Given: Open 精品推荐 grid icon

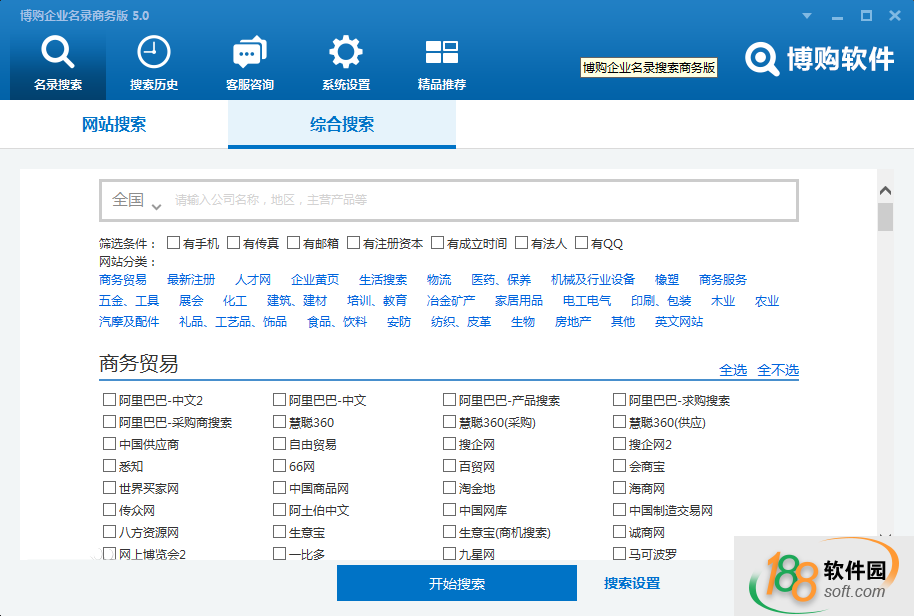Looking at the screenshot, I should pos(441,52).
